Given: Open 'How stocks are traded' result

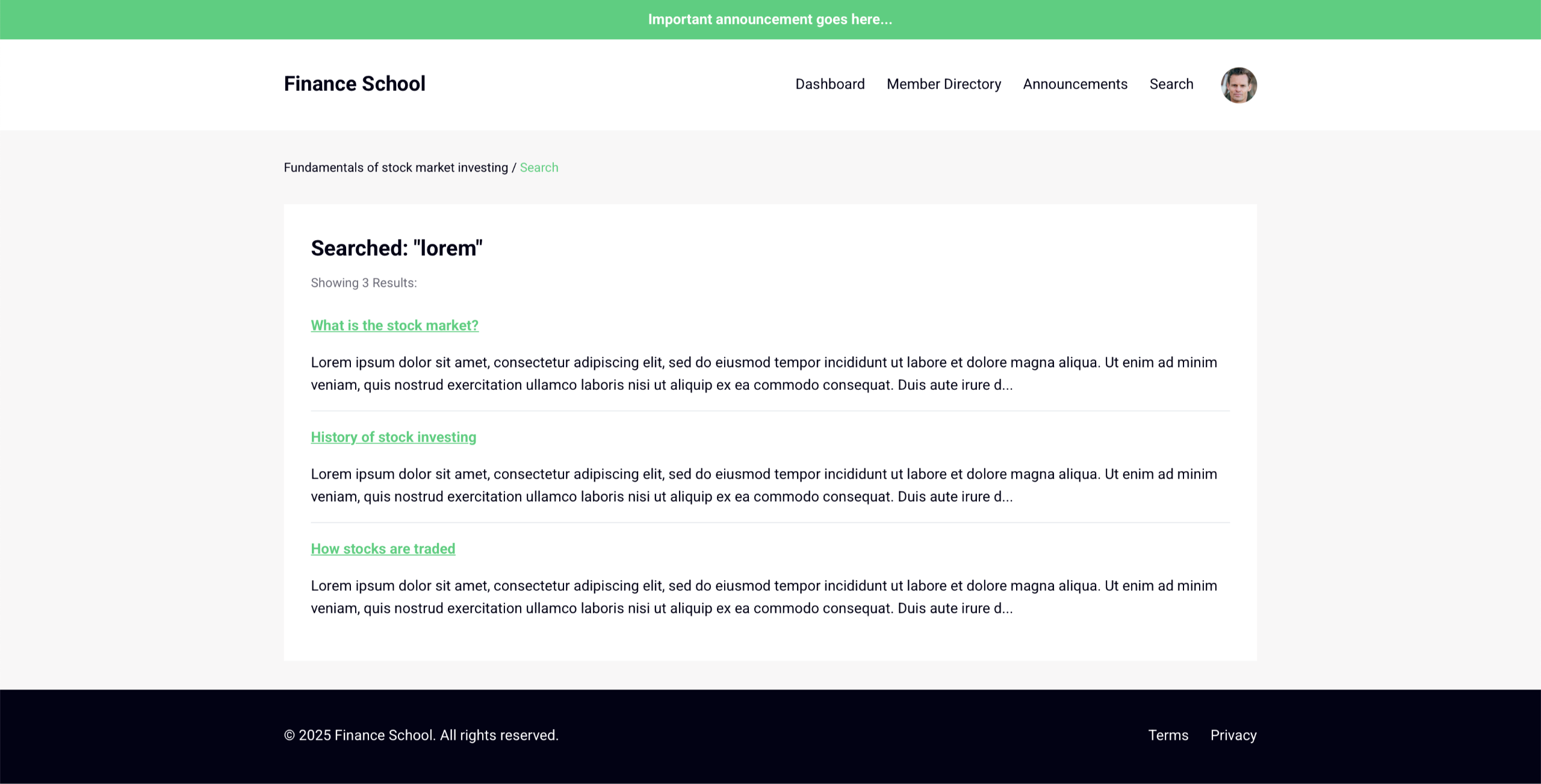Looking at the screenshot, I should pos(383,549).
